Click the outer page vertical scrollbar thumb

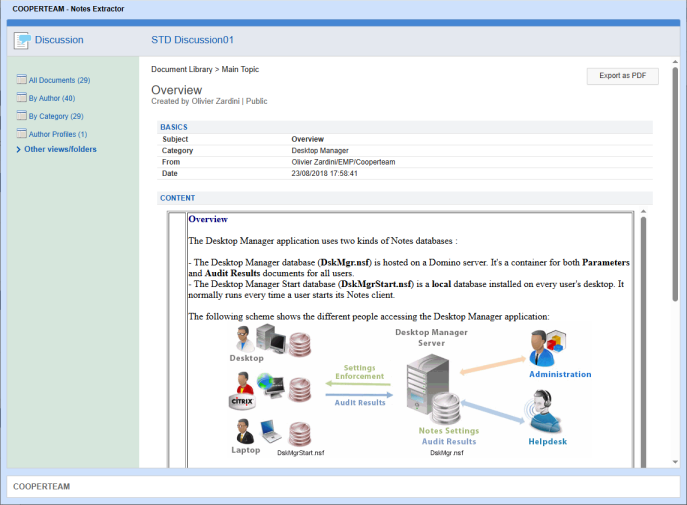tap(675, 184)
